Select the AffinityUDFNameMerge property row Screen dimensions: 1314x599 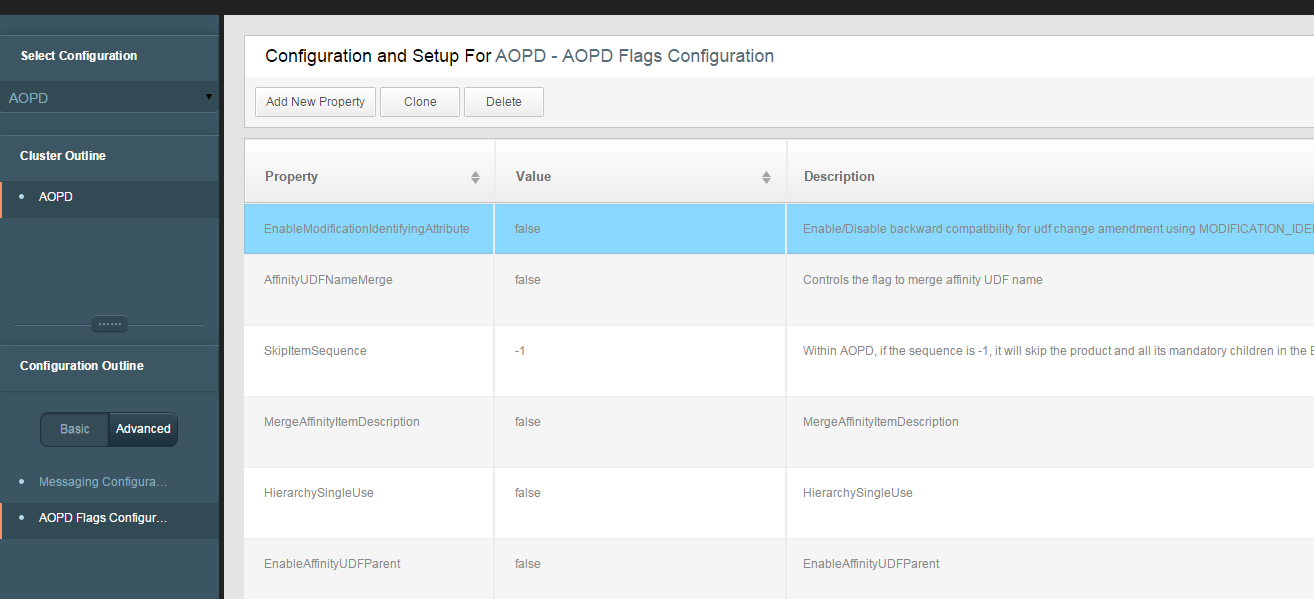tap(328, 280)
